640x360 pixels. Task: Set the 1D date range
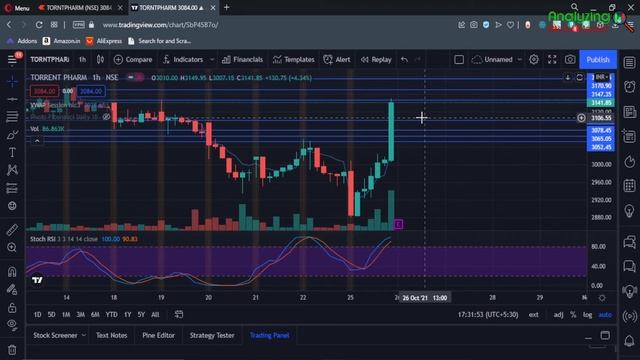(38, 315)
